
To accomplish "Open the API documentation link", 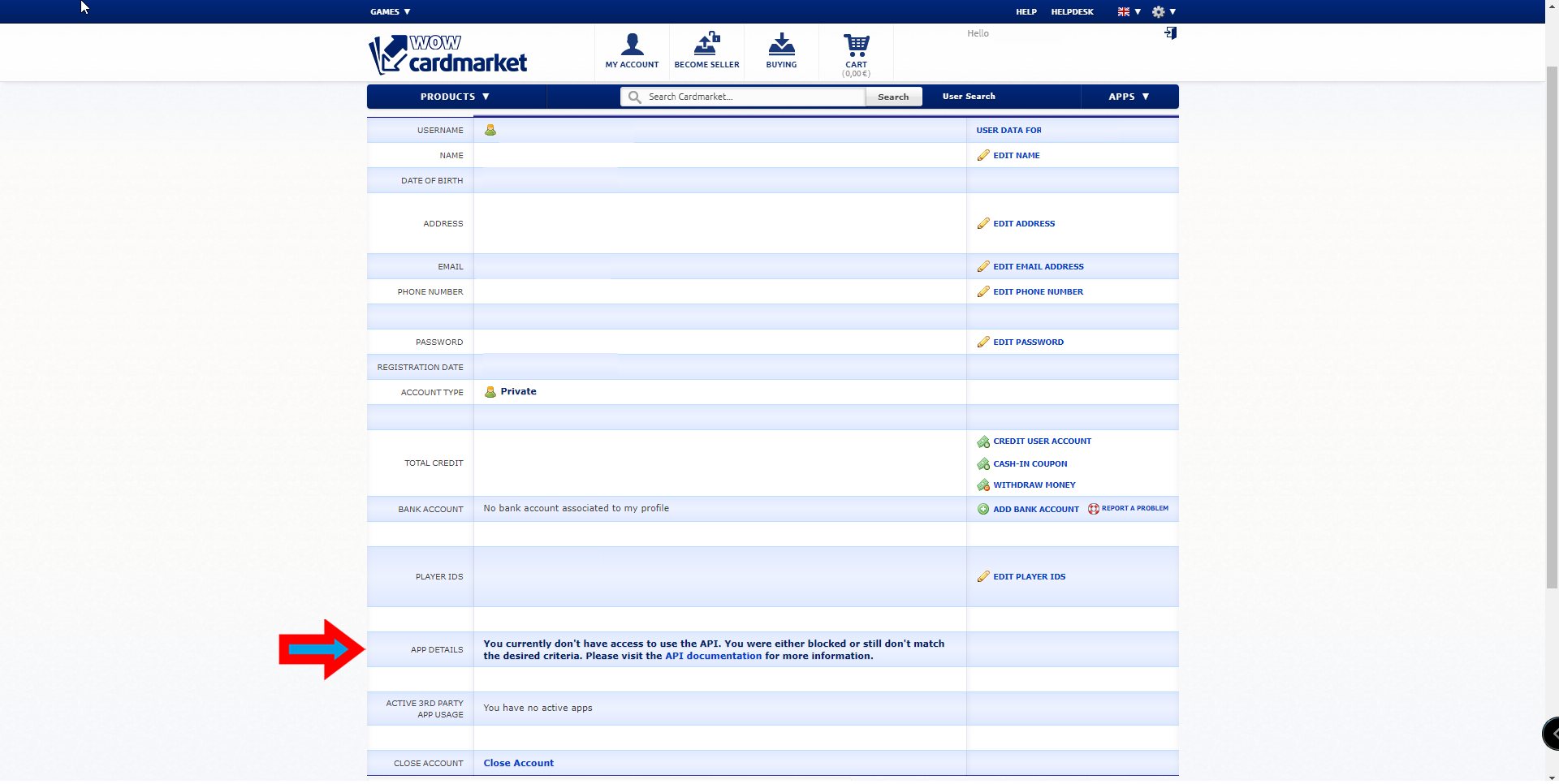I will point(713,656).
